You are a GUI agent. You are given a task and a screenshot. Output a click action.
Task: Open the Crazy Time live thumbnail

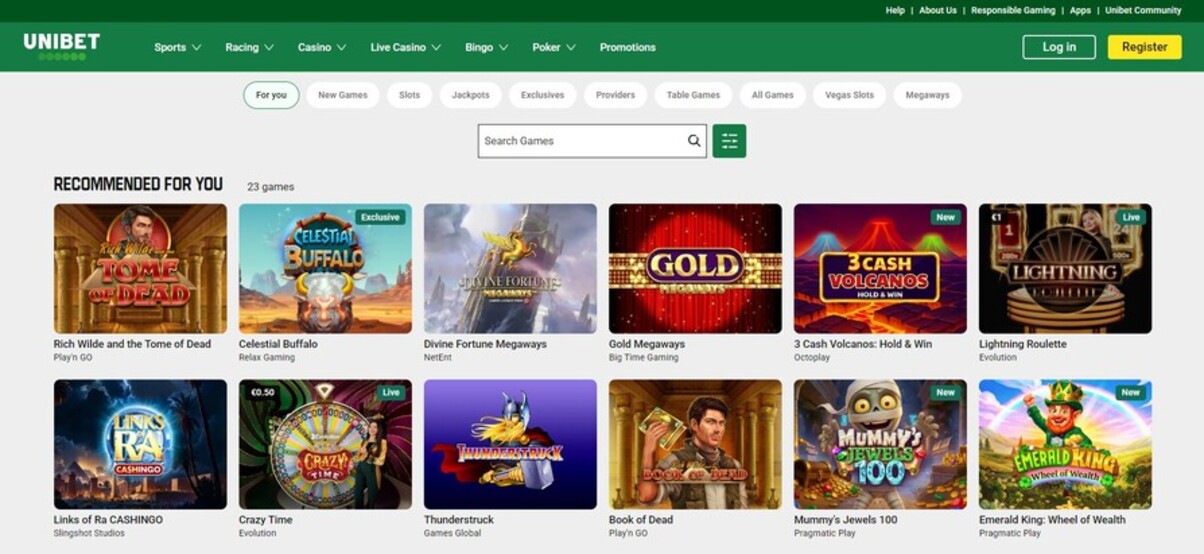tap(325, 444)
